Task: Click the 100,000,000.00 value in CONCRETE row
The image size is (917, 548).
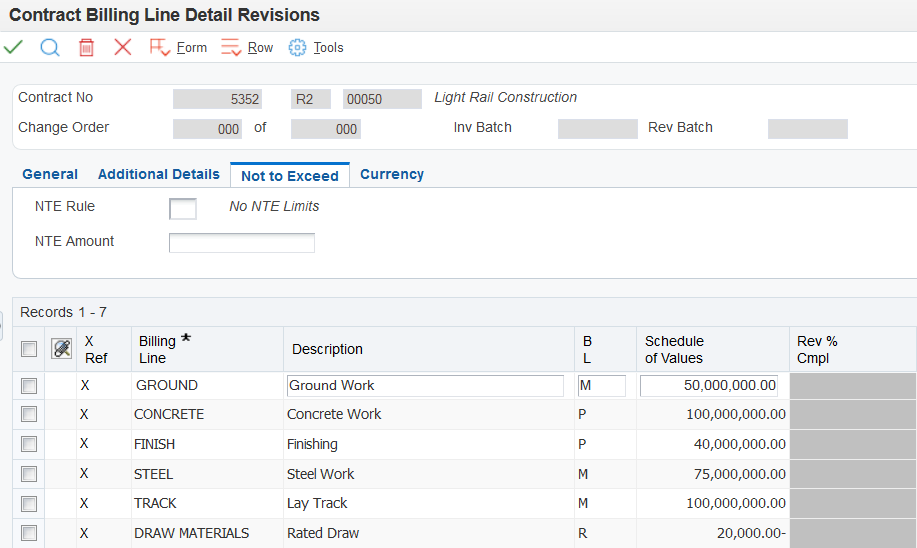Action: (712, 415)
